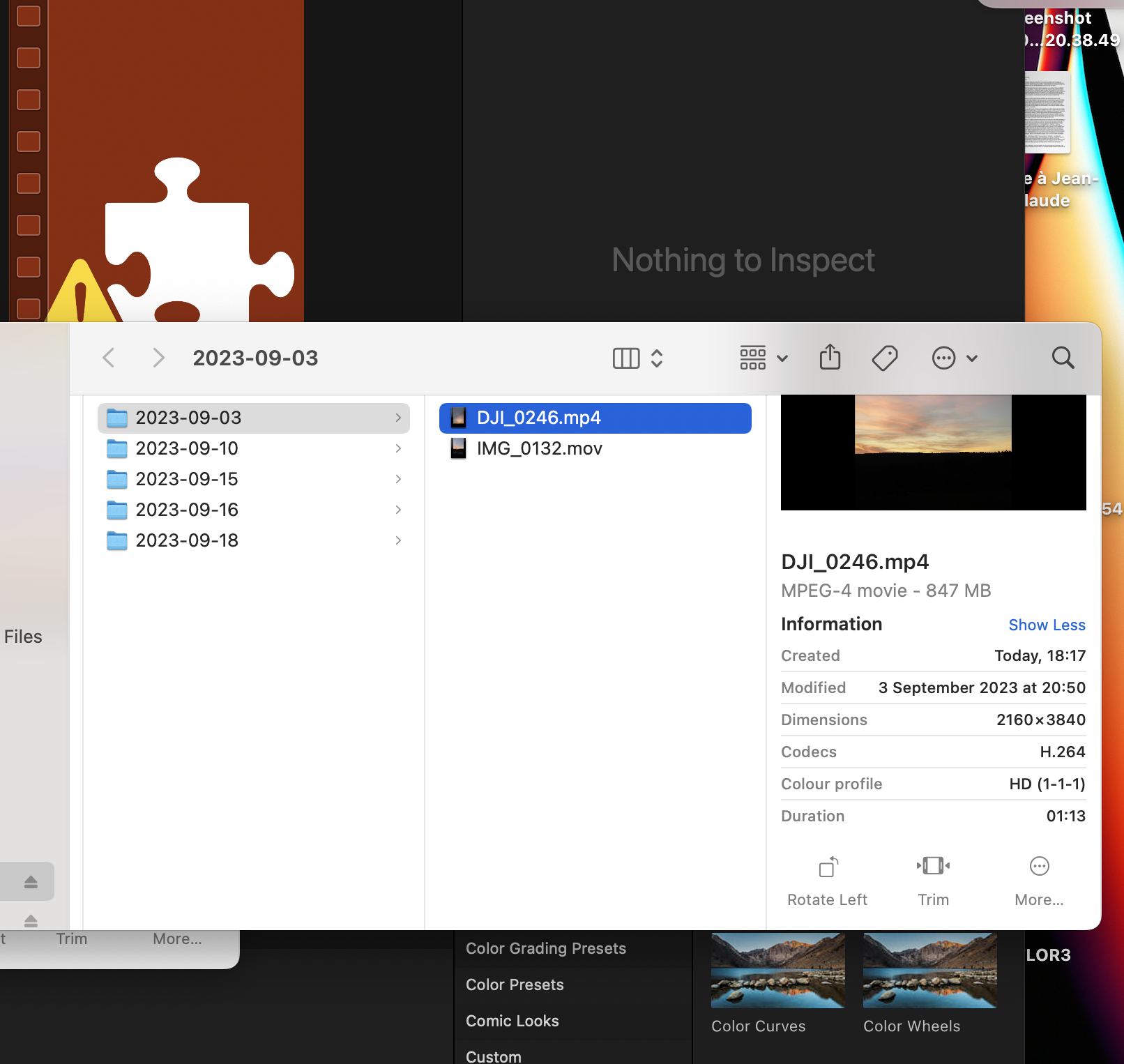Open the Color Wheels preset thumbnail
This screenshot has height=1064, width=1124.
(929, 970)
